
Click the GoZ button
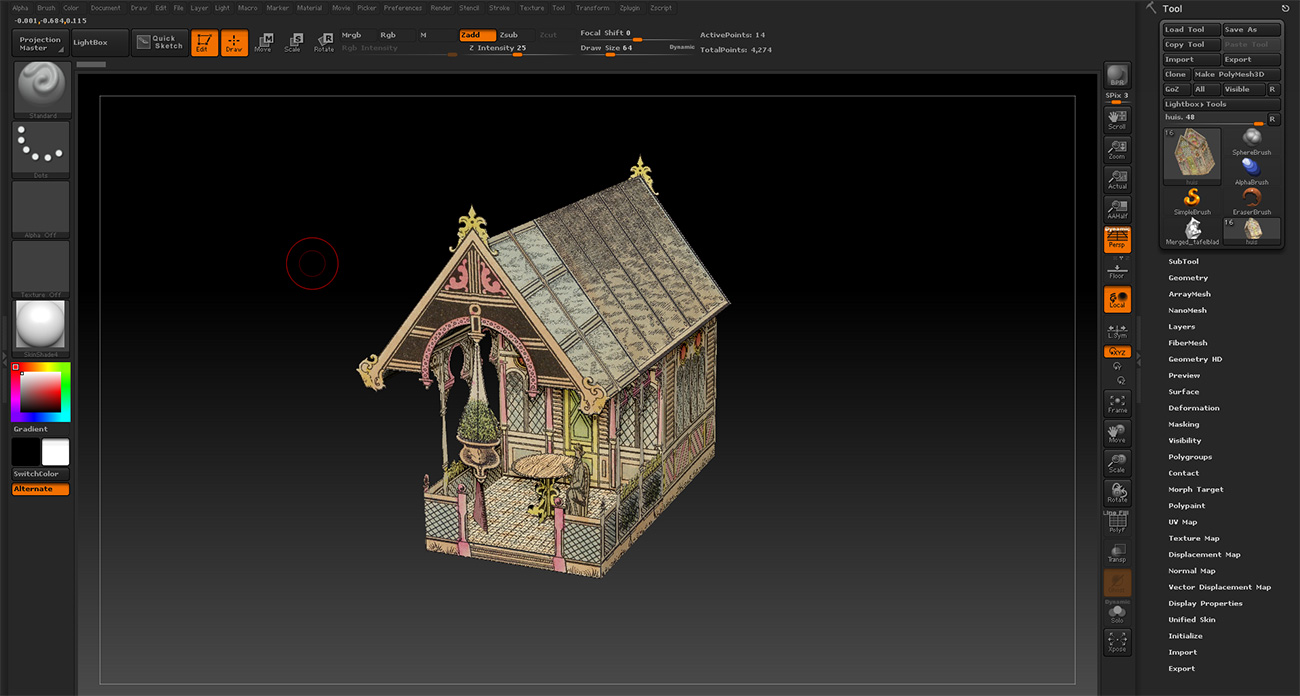(x=1174, y=90)
